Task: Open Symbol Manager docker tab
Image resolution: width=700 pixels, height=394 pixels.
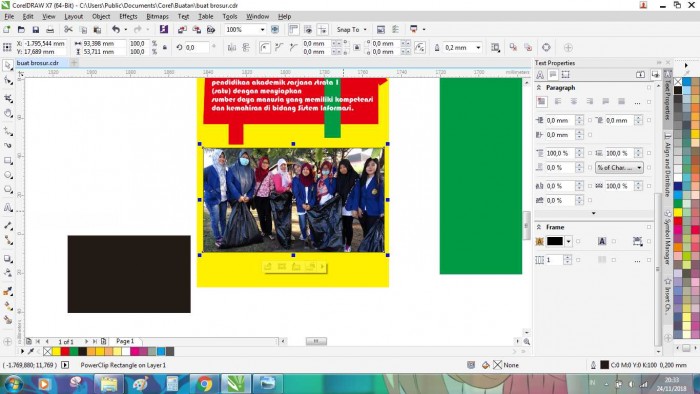Action: [x=668, y=237]
